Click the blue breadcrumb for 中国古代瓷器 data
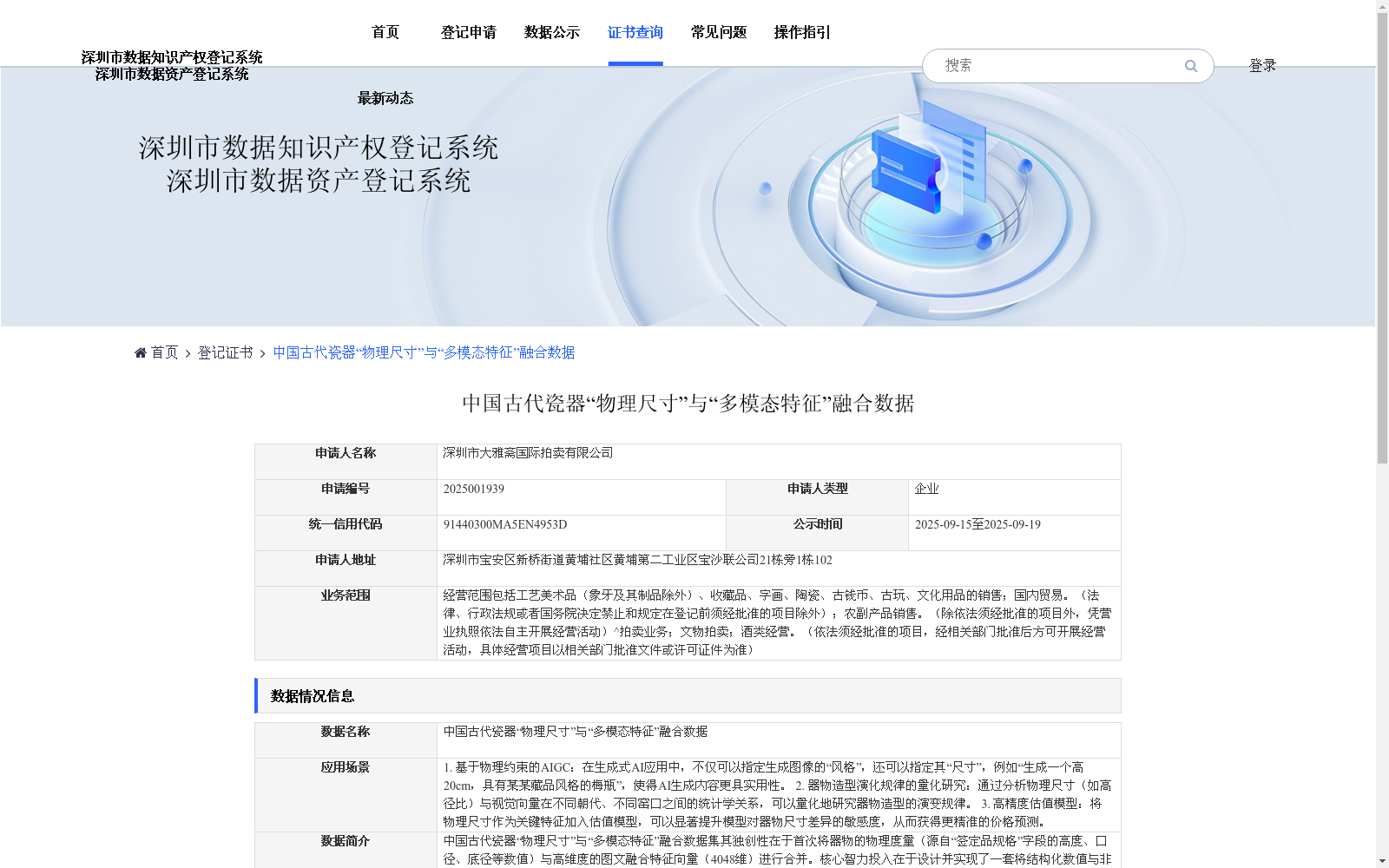The width and height of the screenshot is (1389, 868). 424,352
